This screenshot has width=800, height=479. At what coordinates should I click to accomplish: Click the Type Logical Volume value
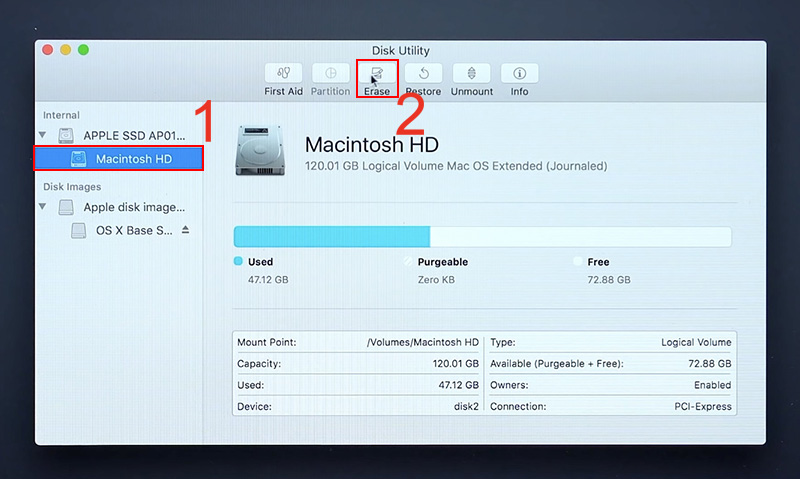tap(696, 342)
